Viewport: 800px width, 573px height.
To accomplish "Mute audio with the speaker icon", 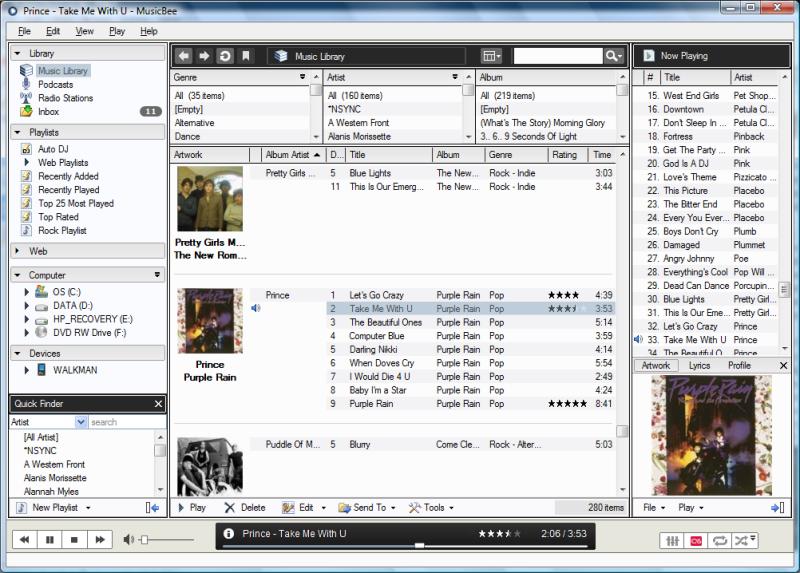I will pyautogui.click(x=129, y=540).
